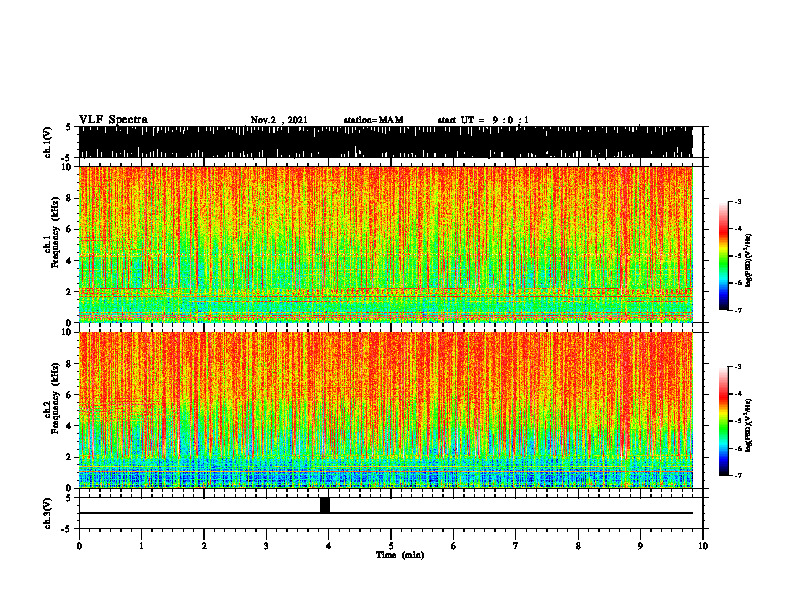Click the time axis tick label "1"
Screen dimensions: 792x612
[x=141, y=546]
